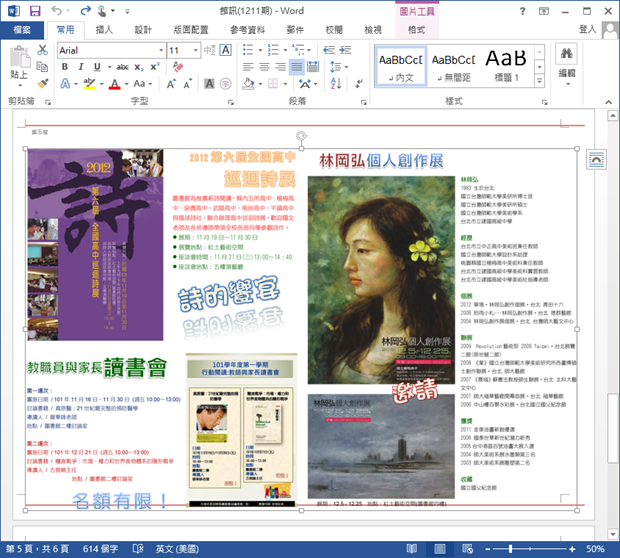Apply the 無間距 style

pos(454,66)
